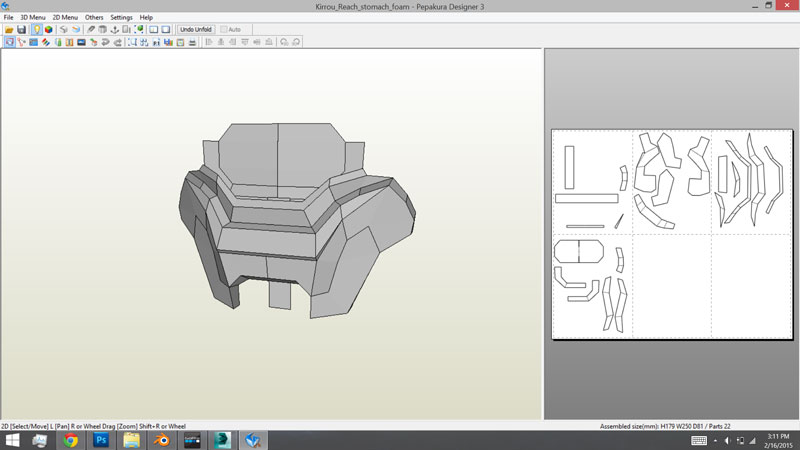Image resolution: width=800 pixels, height=450 pixels.
Task: Click the four-squares grid arrangement icon
Action: 144,42
